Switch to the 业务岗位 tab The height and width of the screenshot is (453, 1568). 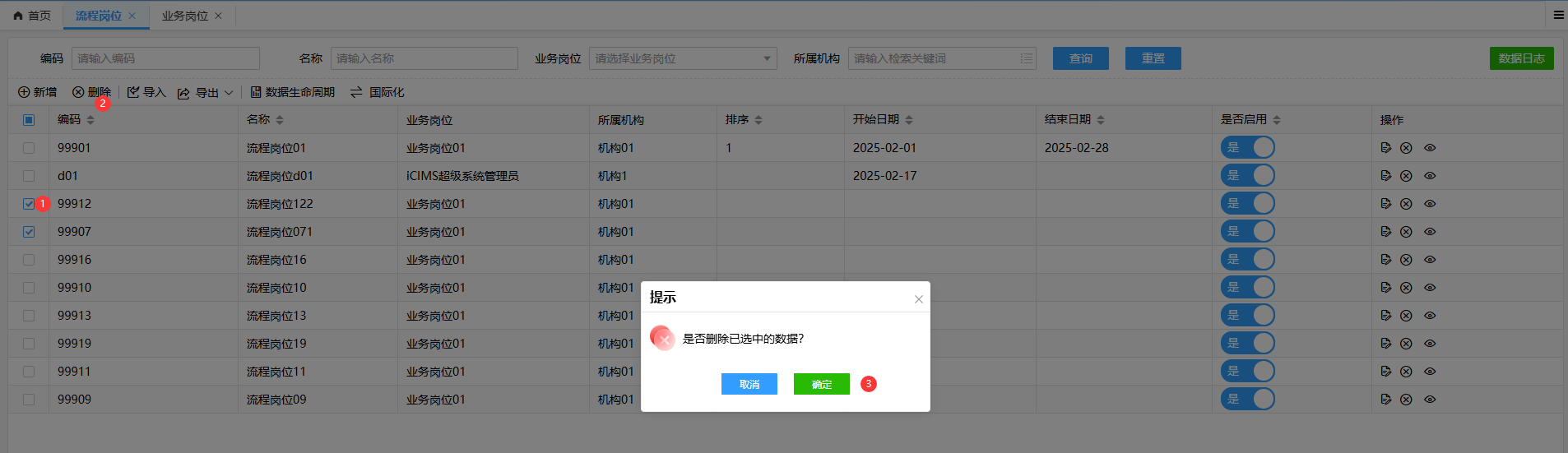(x=184, y=16)
